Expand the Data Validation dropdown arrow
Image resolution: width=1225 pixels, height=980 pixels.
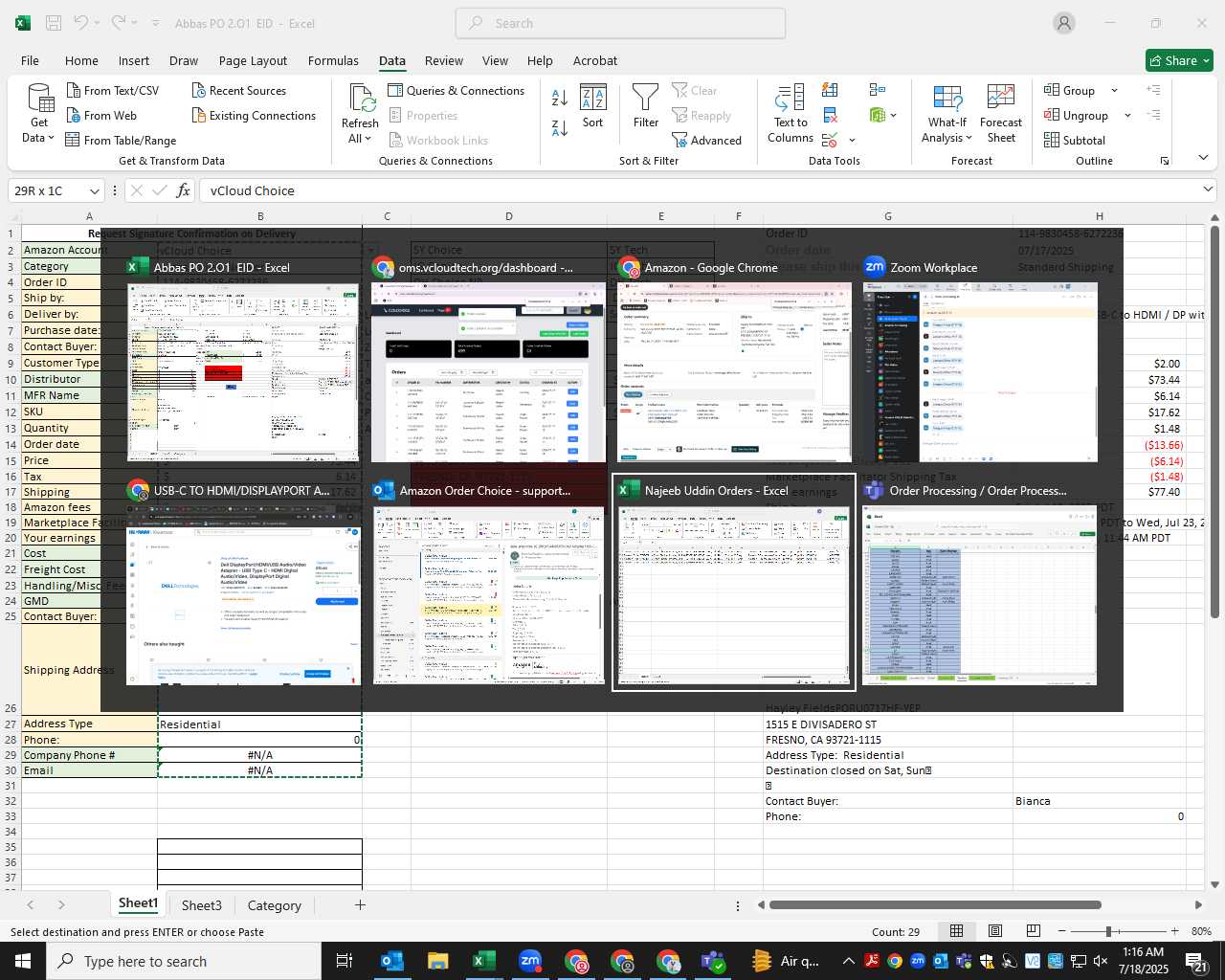(x=852, y=141)
